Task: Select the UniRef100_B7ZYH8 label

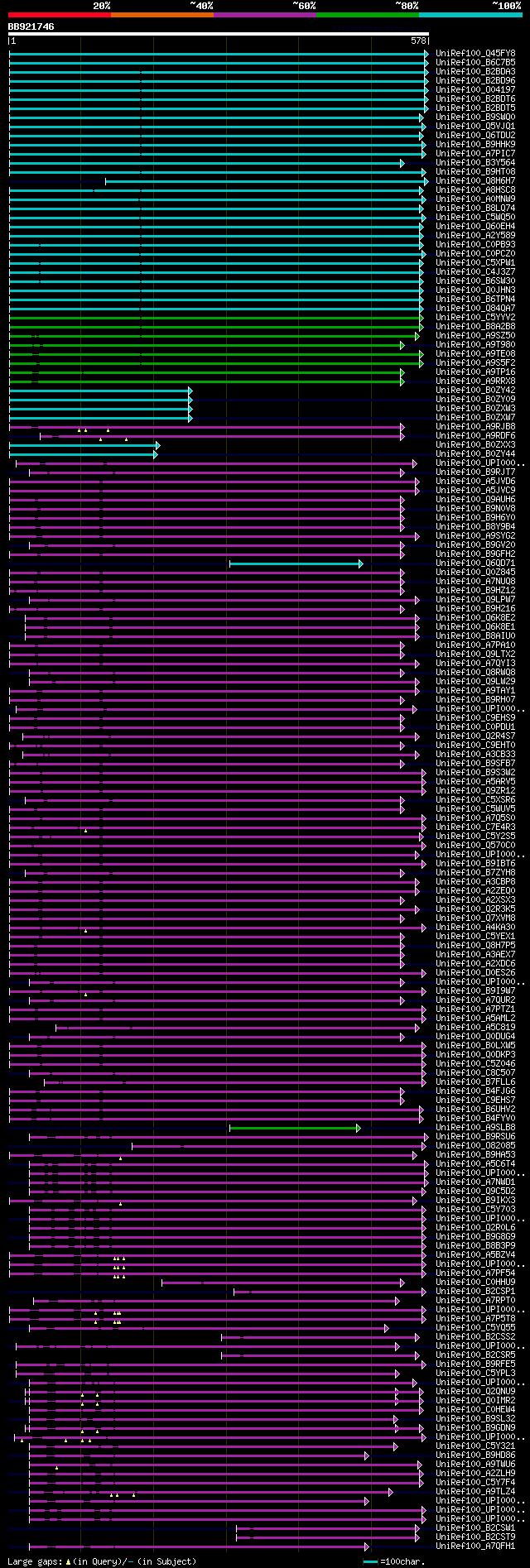Action: (x=475, y=872)
